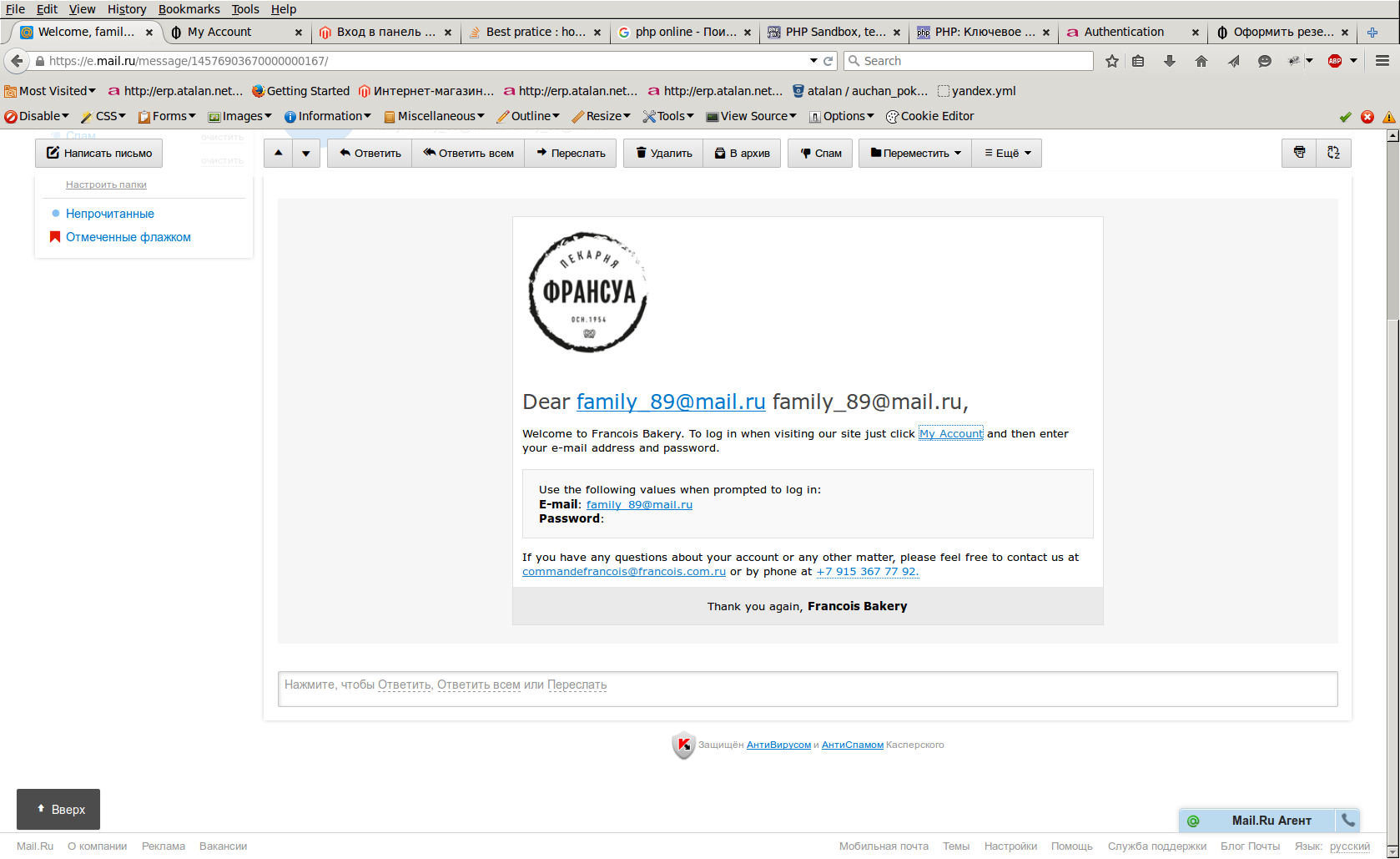The width and height of the screenshot is (1400, 859).
Task: Click the Francois bakery logo image
Action: [587, 291]
